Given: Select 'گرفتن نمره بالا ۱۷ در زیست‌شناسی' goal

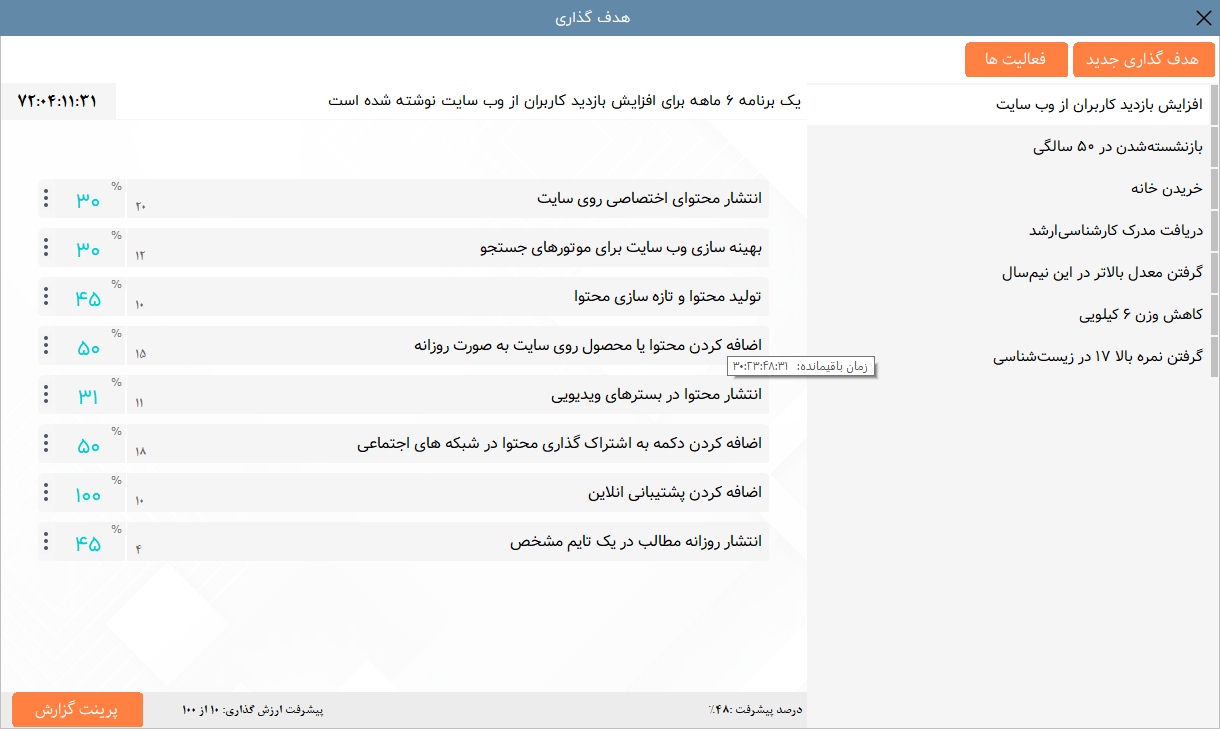Looking at the screenshot, I should pyautogui.click(x=1097, y=357).
